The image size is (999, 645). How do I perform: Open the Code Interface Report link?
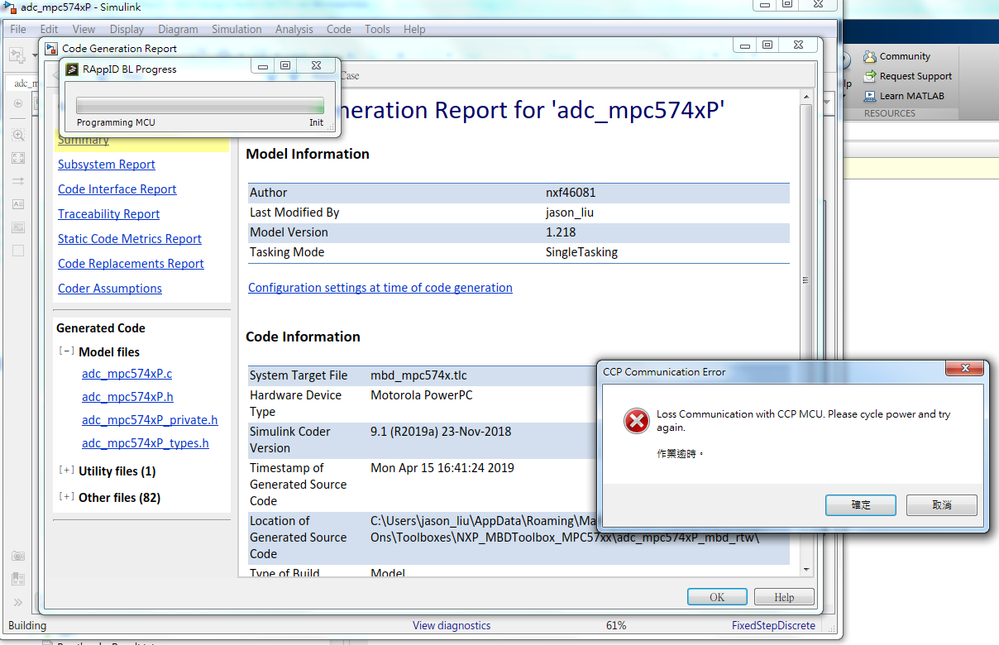point(117,189)
